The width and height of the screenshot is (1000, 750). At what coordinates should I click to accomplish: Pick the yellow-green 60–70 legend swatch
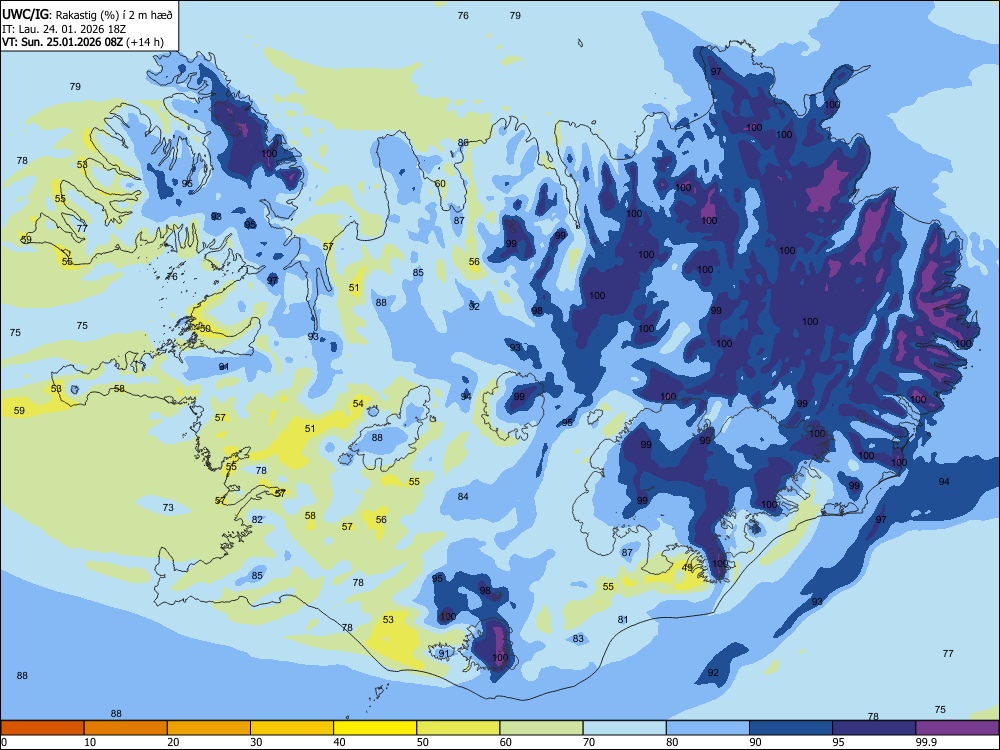(x=541, y=728)
